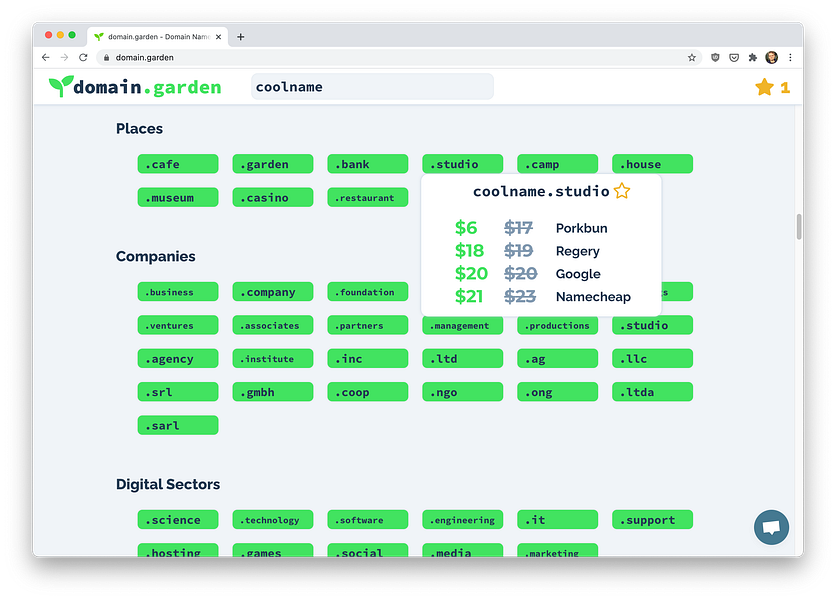Select the .productions extension
The image size is (836, 600).
click(558, 326)
